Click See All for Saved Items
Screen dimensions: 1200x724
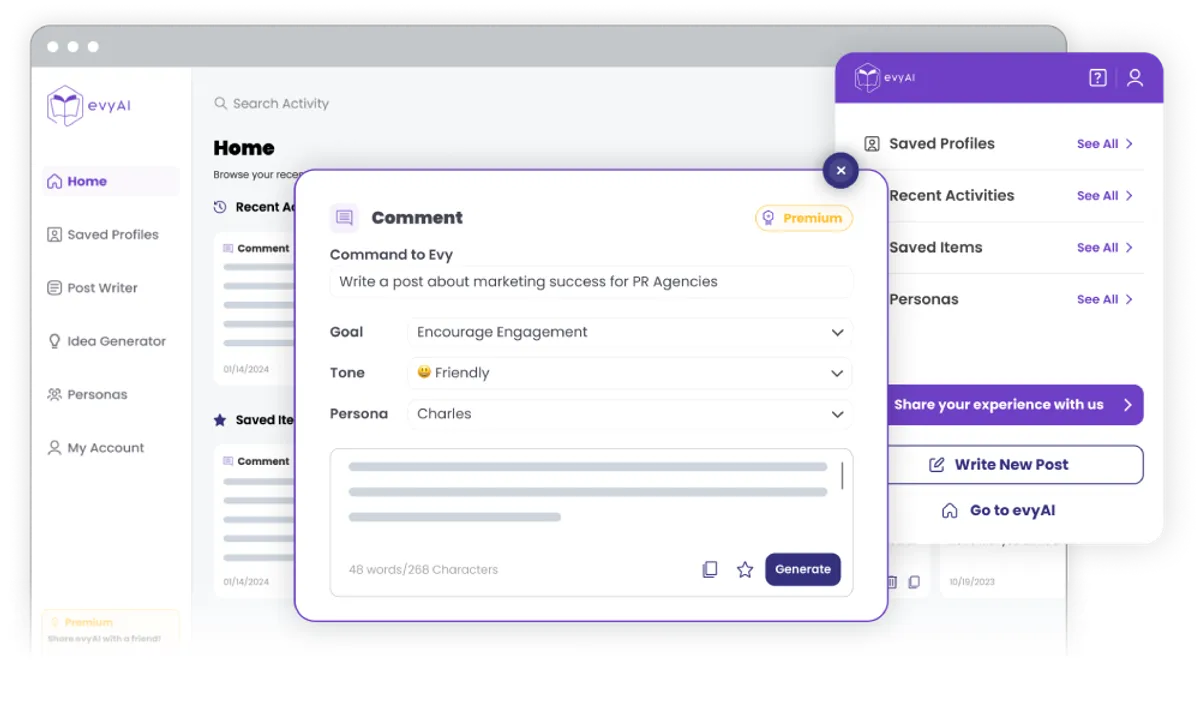[1105, 248]
